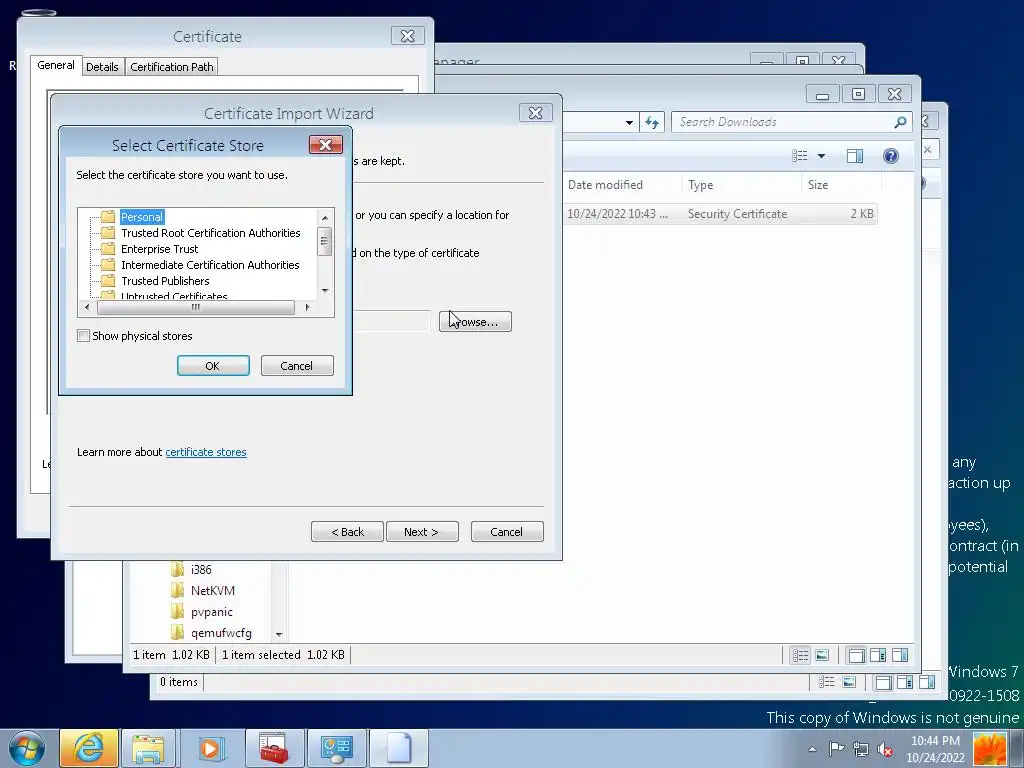Click the Trusted Publishers folder icon
This screenshot has height=768, width=1024.
108,281
